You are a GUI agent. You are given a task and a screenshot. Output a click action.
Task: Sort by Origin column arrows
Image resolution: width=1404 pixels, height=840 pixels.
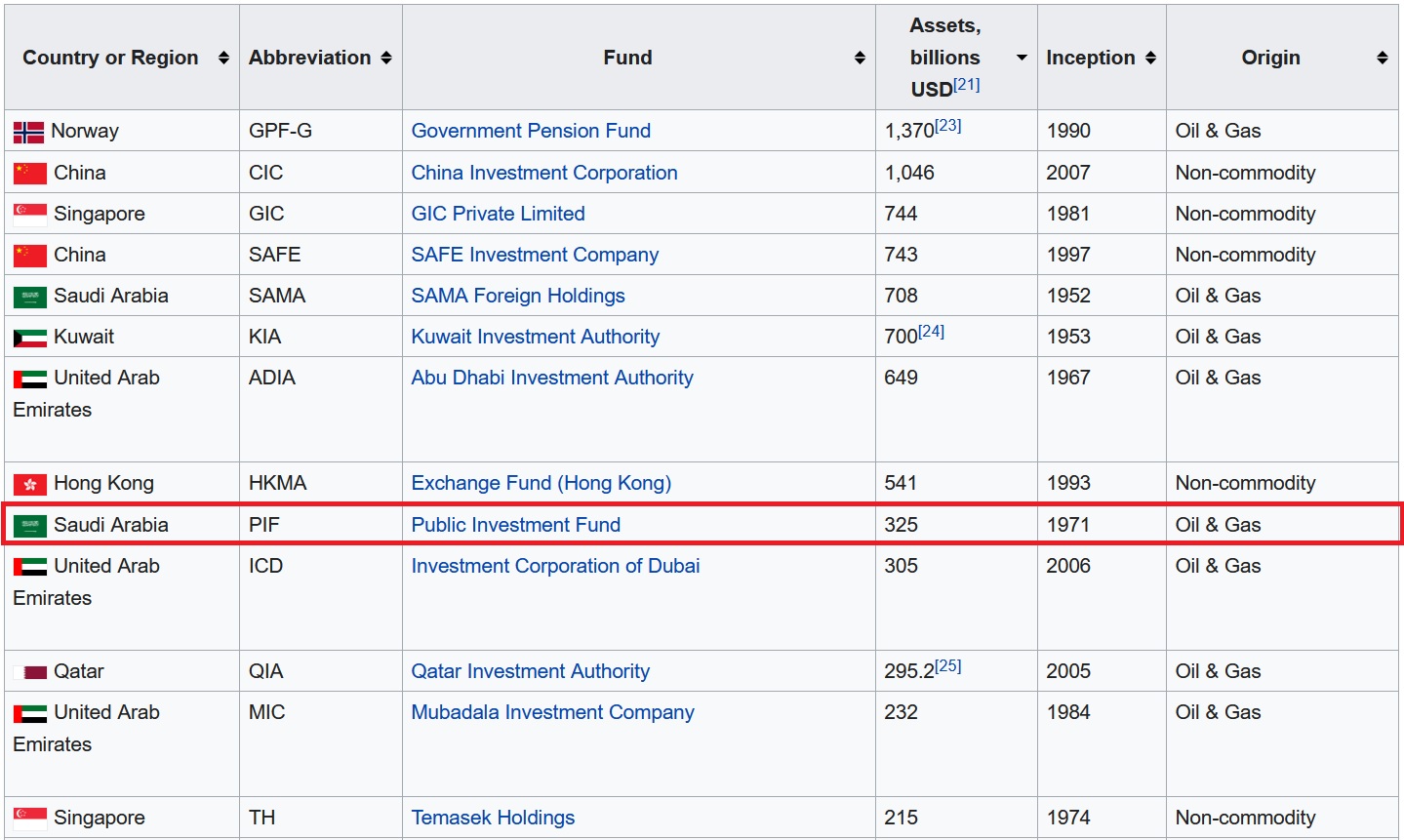[x=1383, y=58]
